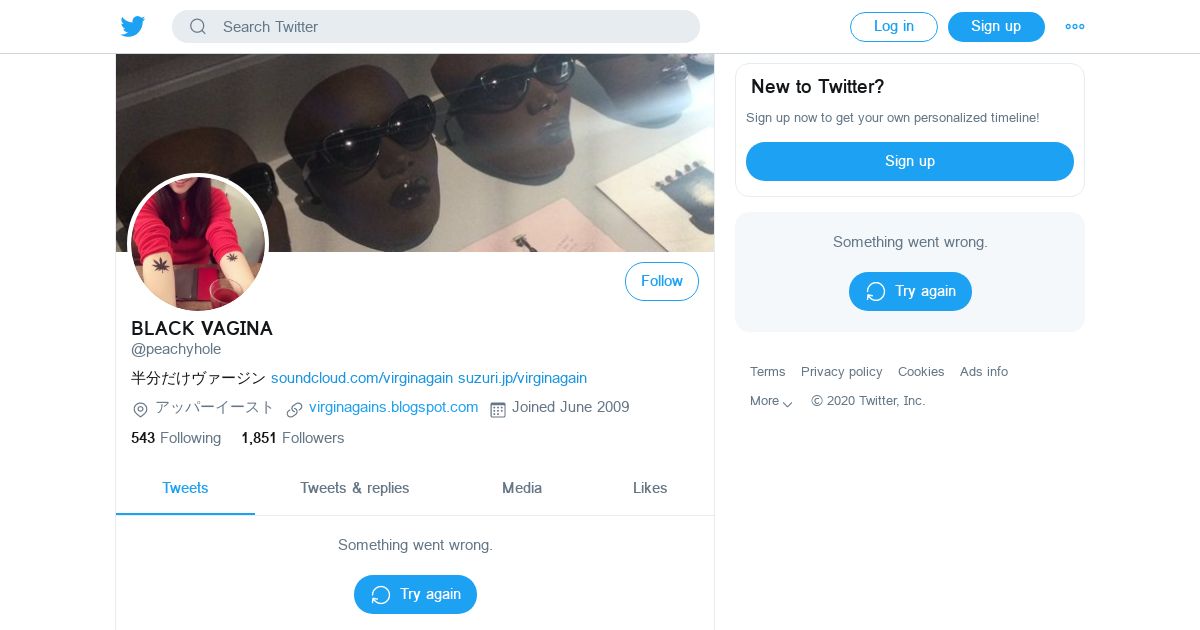1200x630 pixels.
Task: Click the calendar icon beside Joined June 2009
Action: pos(498,409)
